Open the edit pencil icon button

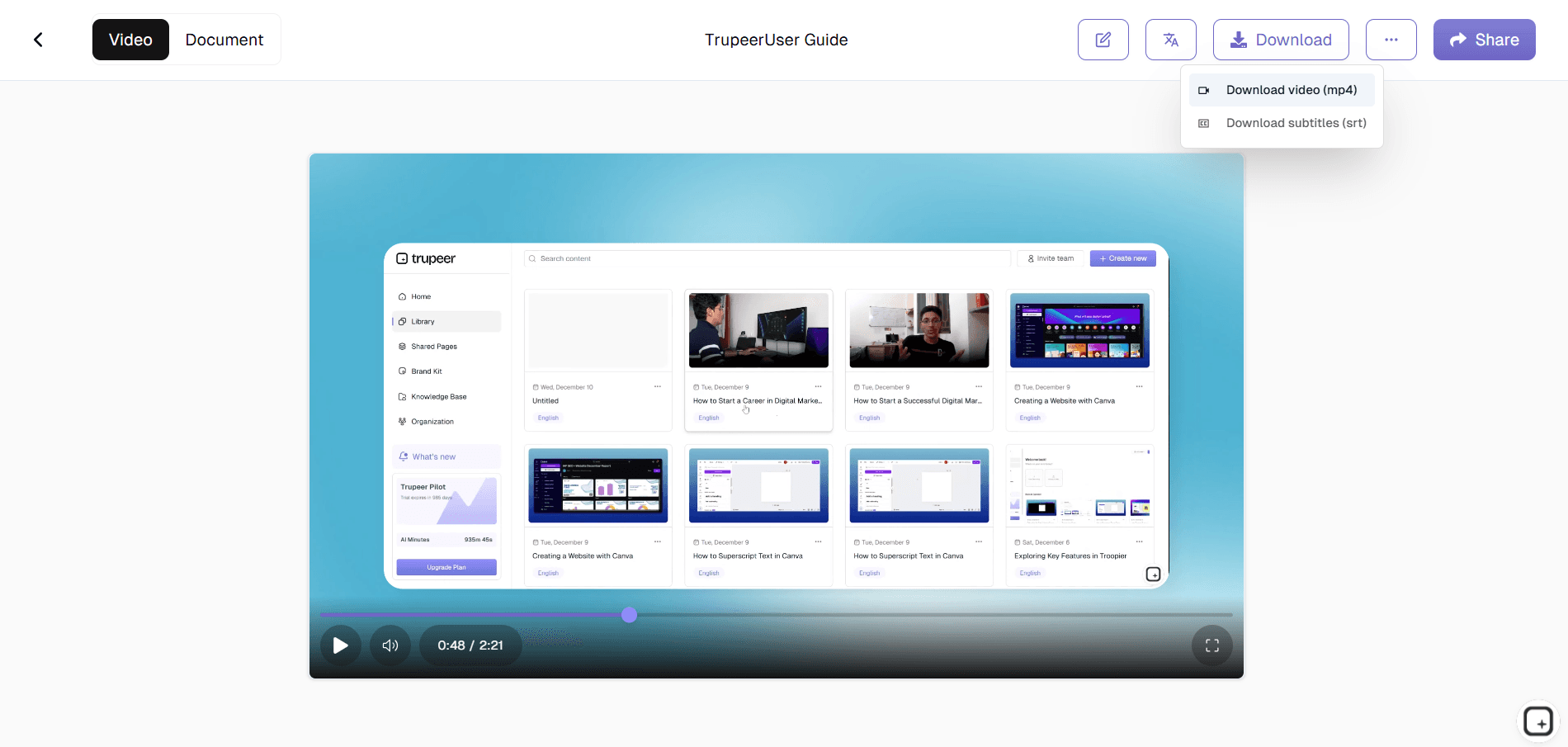pos(1103,40)
